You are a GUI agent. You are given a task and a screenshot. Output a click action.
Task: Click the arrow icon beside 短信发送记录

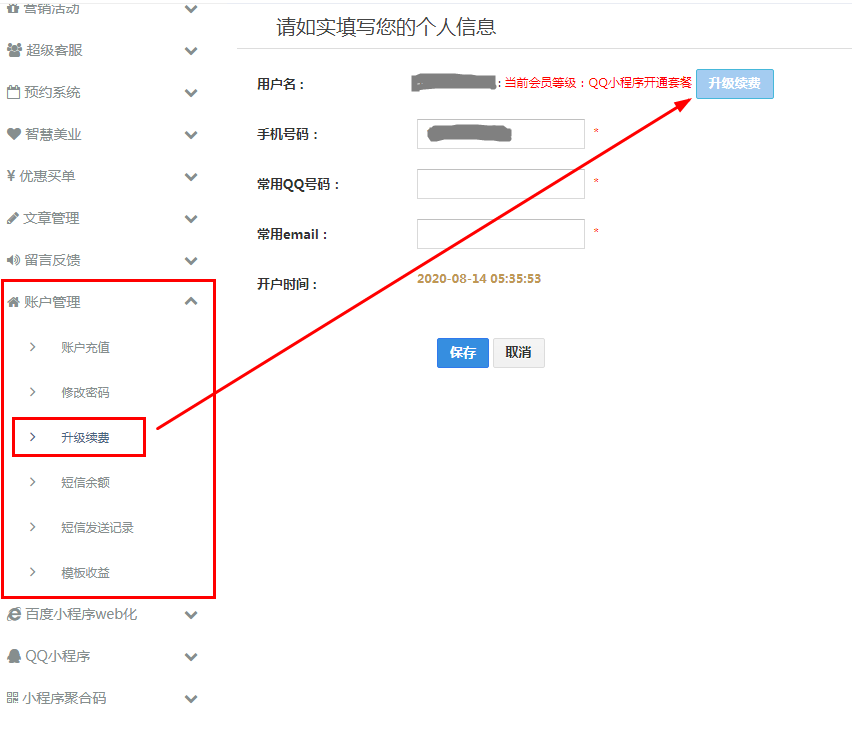point(33,527)
